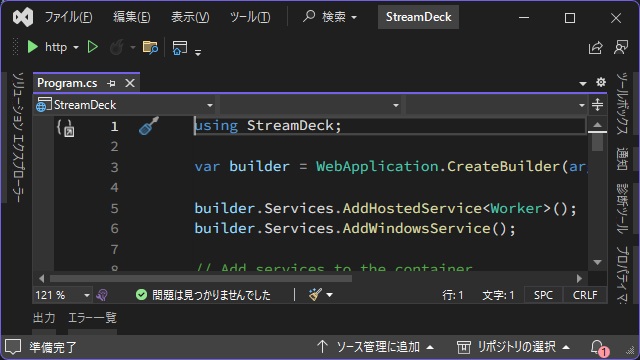Click the horizontal scrollbar right arrow
The width and height of the screenshot is (640, 360).
[579, 278]
